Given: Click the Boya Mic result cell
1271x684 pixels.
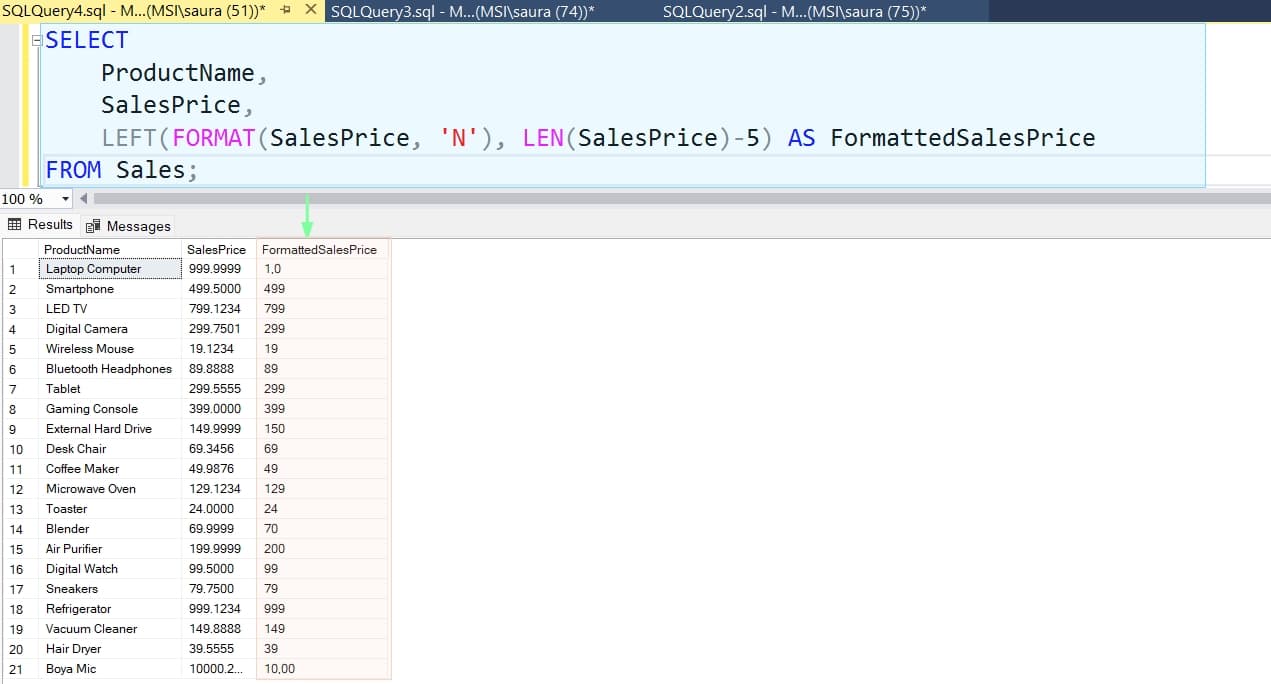Looking at the screenshot, I should tap(70, 668).
